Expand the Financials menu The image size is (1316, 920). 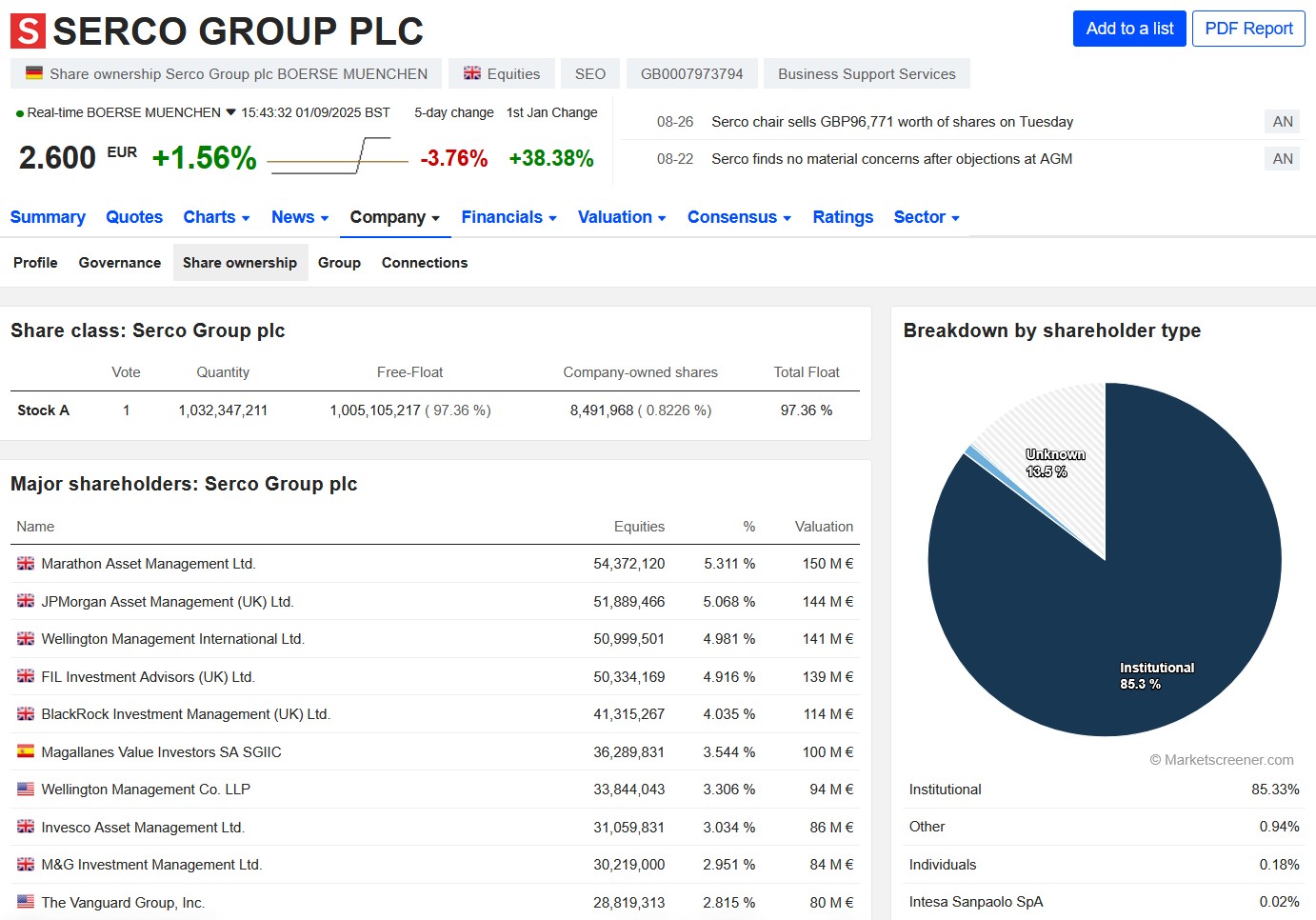pos(509,217)
